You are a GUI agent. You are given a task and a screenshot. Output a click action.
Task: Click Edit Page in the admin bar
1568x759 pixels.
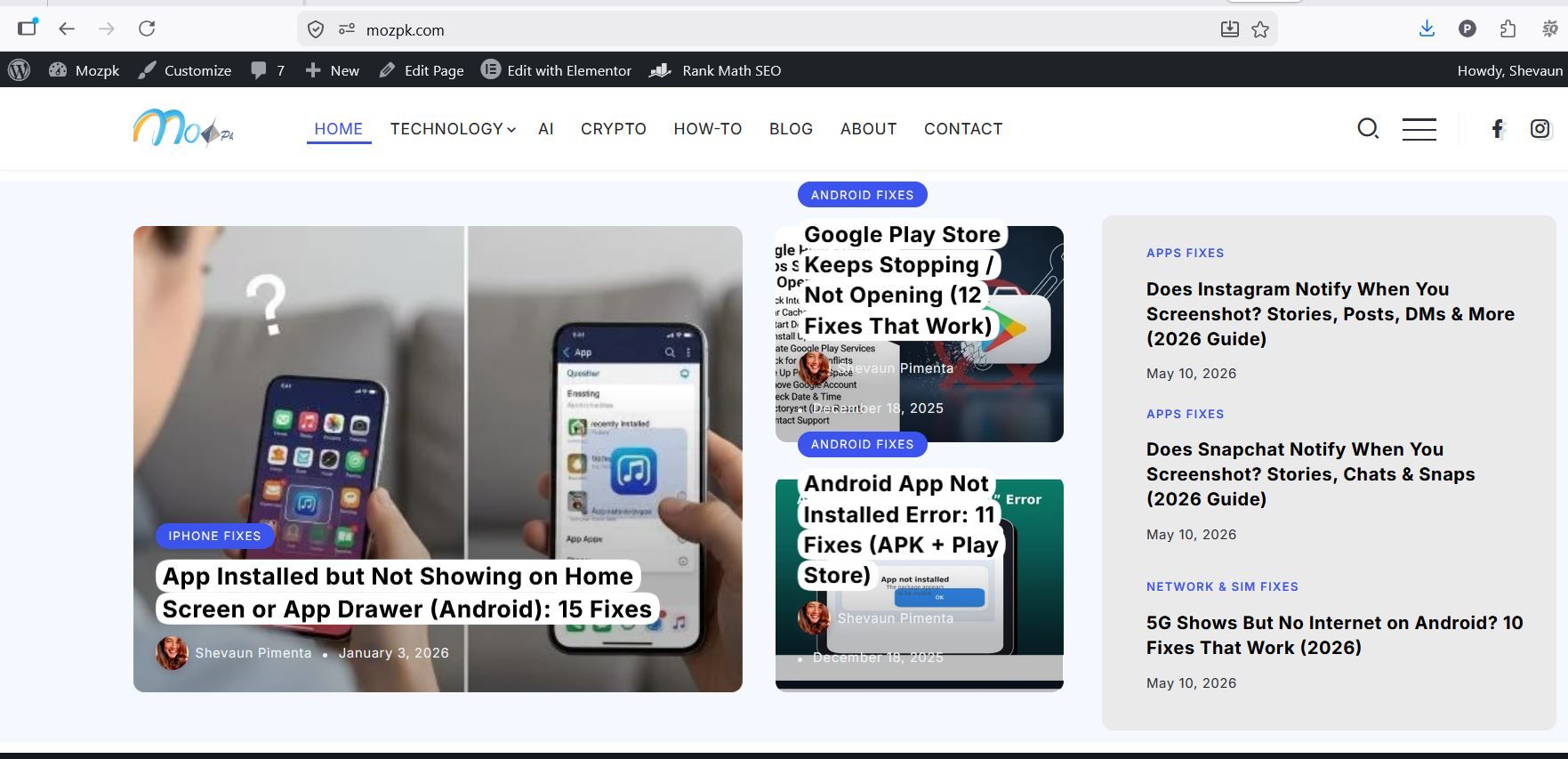[422, 70]
